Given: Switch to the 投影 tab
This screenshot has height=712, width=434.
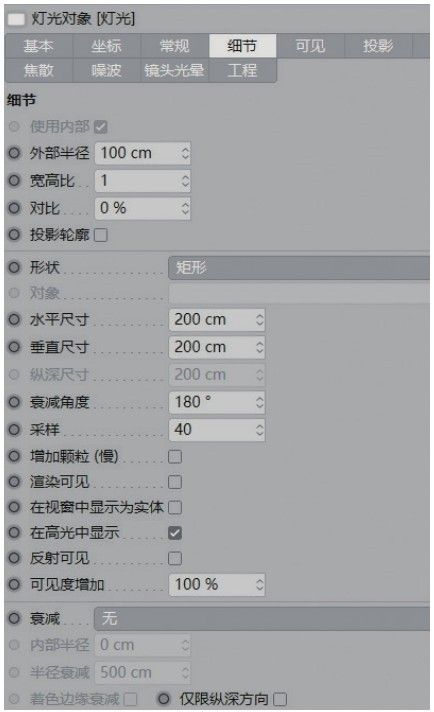Looking at the screenshot, I should [378, 46].
